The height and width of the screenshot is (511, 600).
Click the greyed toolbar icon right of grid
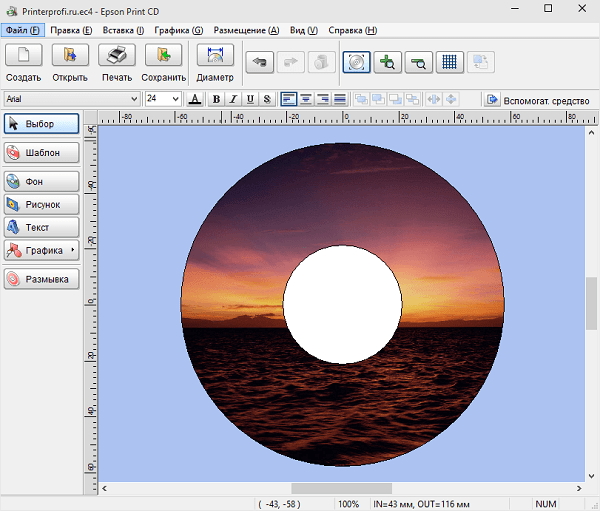[x=481, y=62]
